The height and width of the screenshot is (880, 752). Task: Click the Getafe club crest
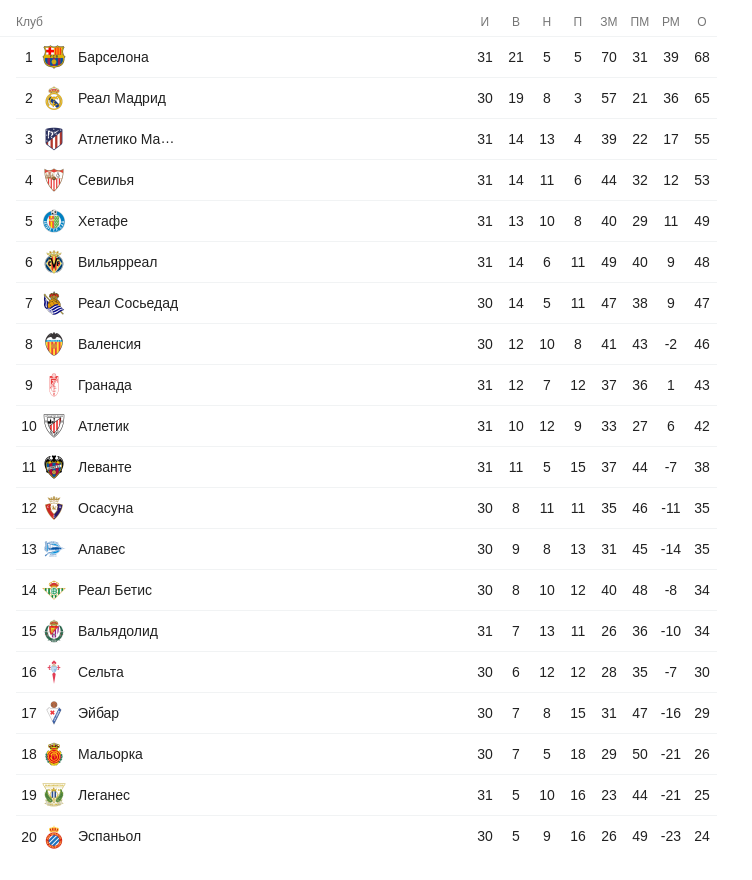click(54, 221)
